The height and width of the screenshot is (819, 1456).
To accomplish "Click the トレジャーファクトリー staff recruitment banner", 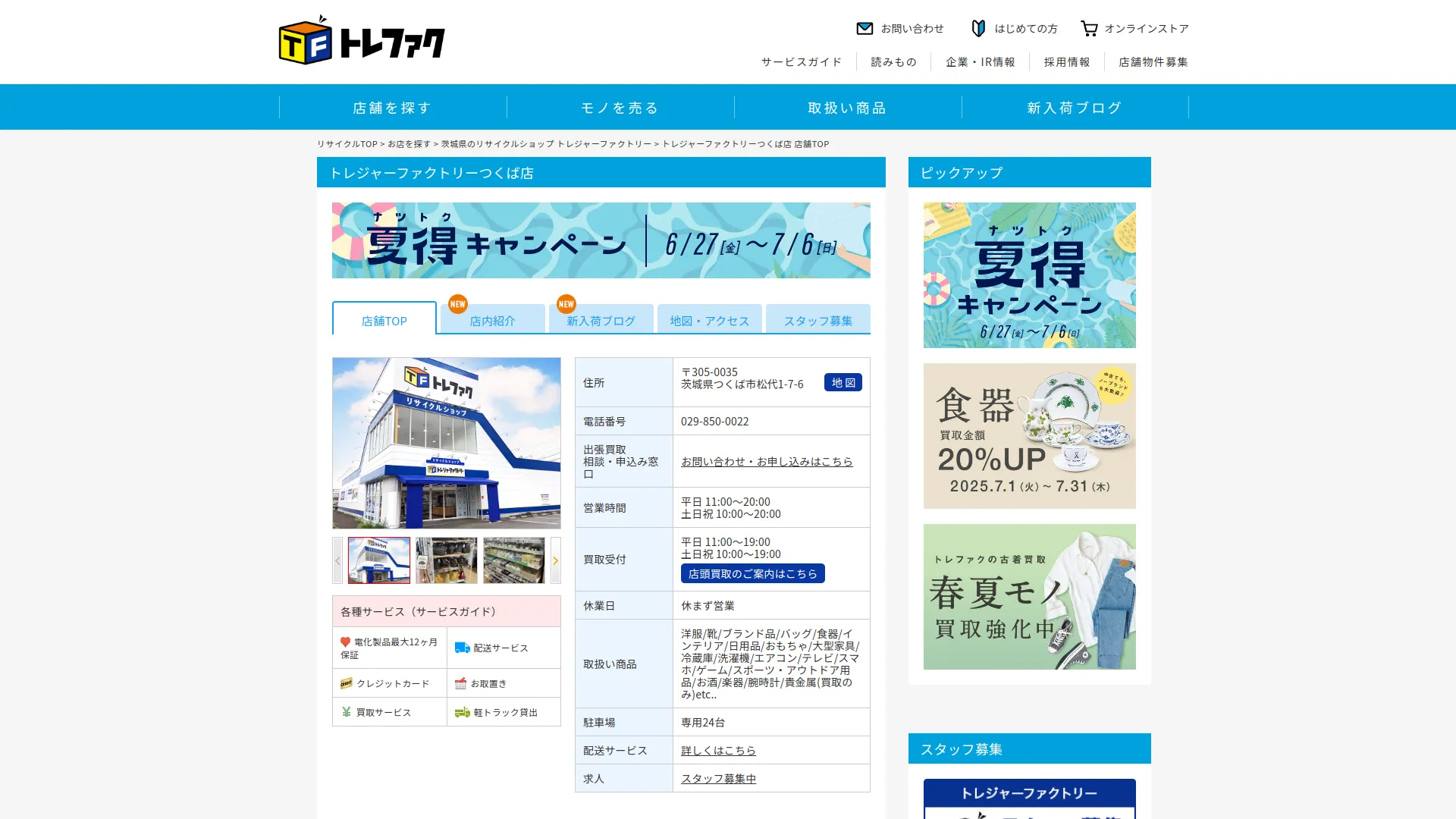I will 1030,799.
